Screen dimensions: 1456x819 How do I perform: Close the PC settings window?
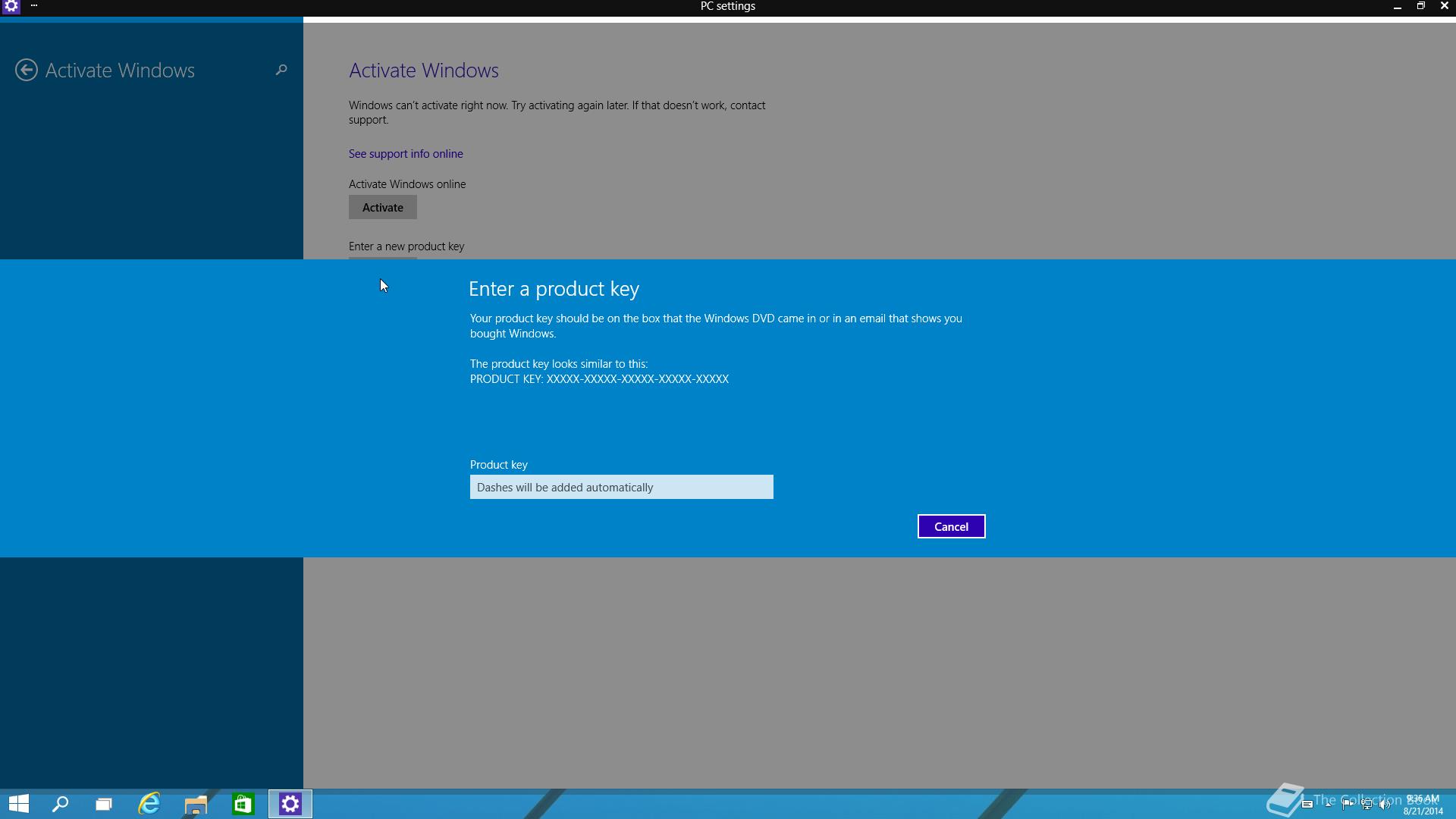pos(1444,6)
